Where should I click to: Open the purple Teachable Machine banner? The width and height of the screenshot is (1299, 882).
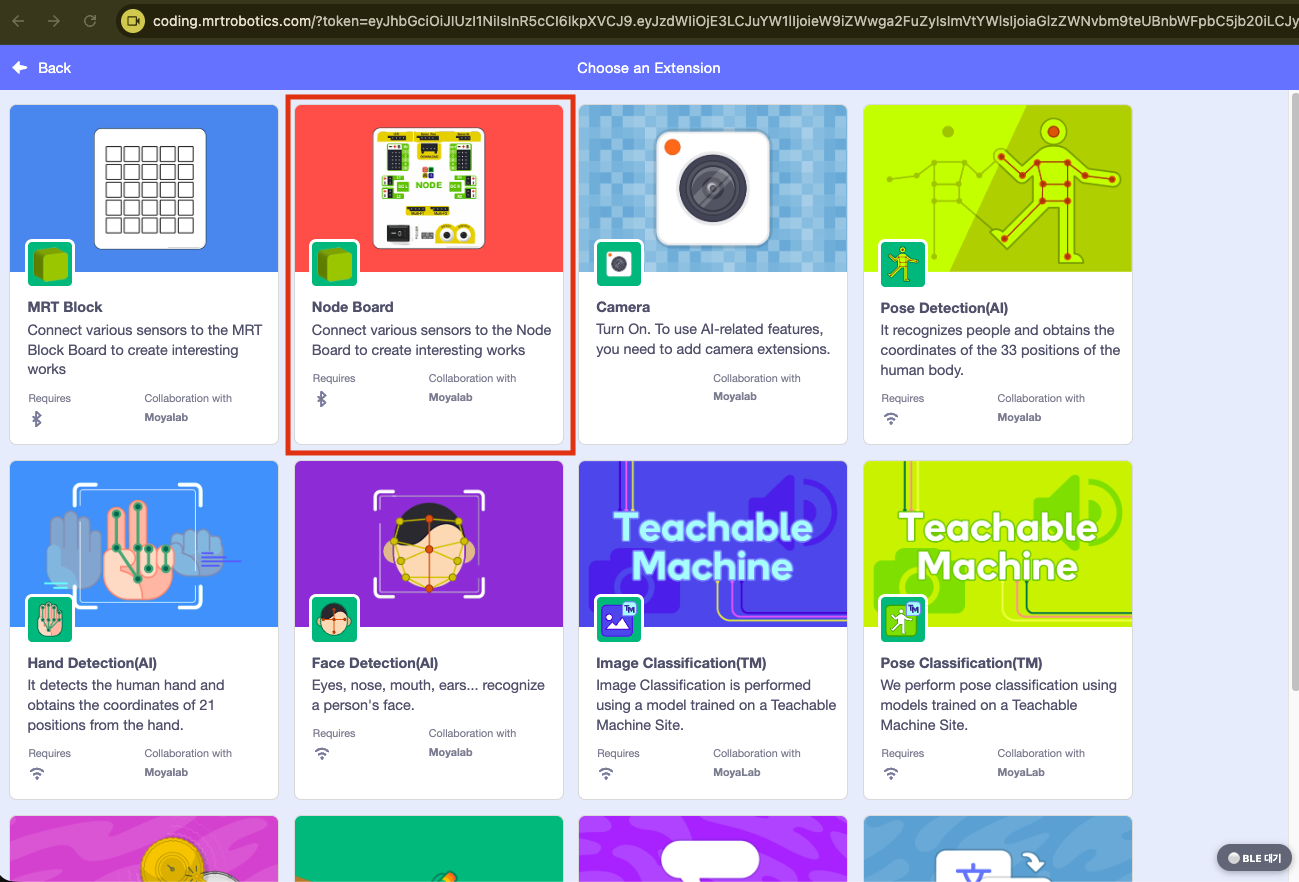pyautogui.click(x=713, y=544)
